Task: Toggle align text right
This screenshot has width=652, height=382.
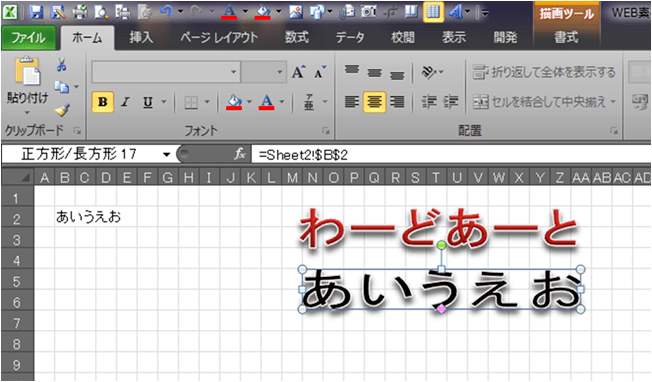Action: tap(397, 102)
